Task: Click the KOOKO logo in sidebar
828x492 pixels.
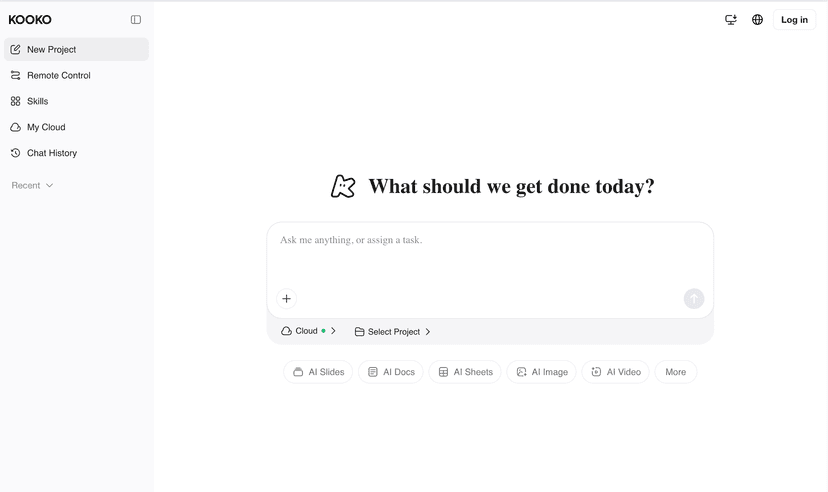Action: pos(30,20)
